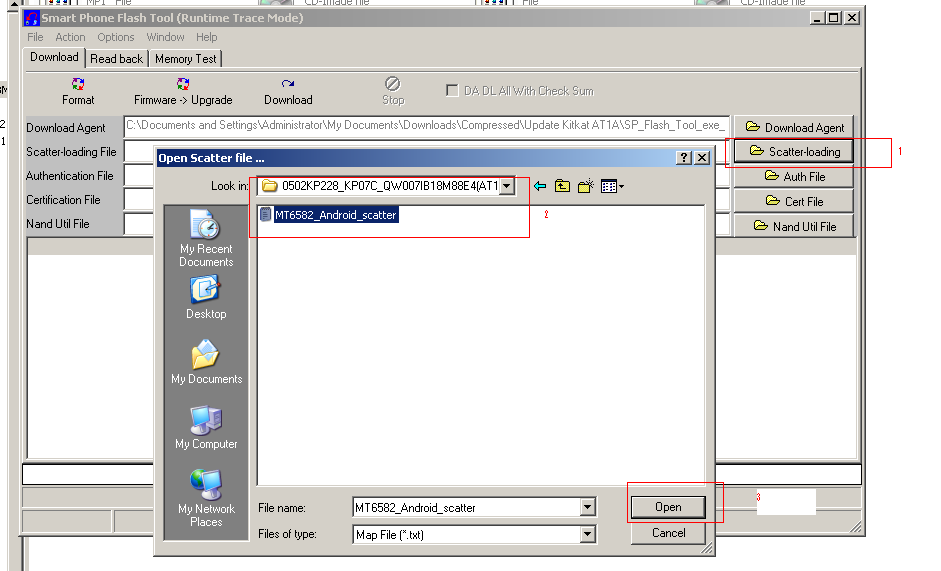
Task: Click the Firmware -> Upgrade toolbar icon
Action: [183, 91]
